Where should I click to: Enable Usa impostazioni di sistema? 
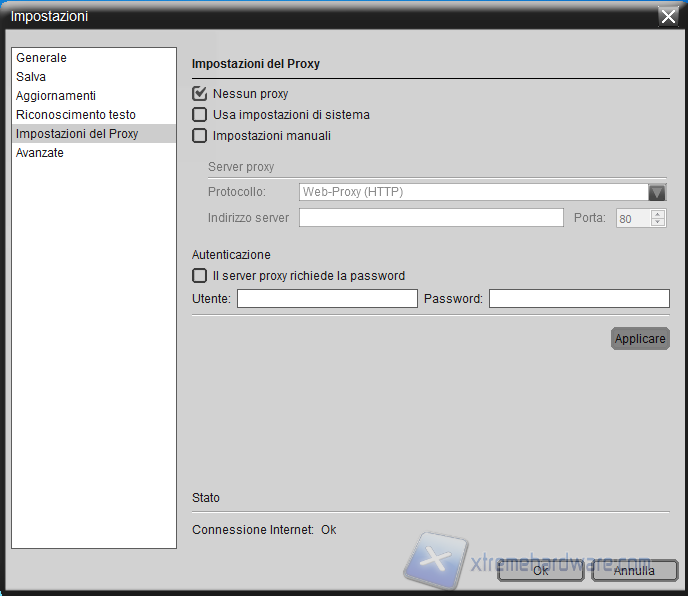[200, 115]
